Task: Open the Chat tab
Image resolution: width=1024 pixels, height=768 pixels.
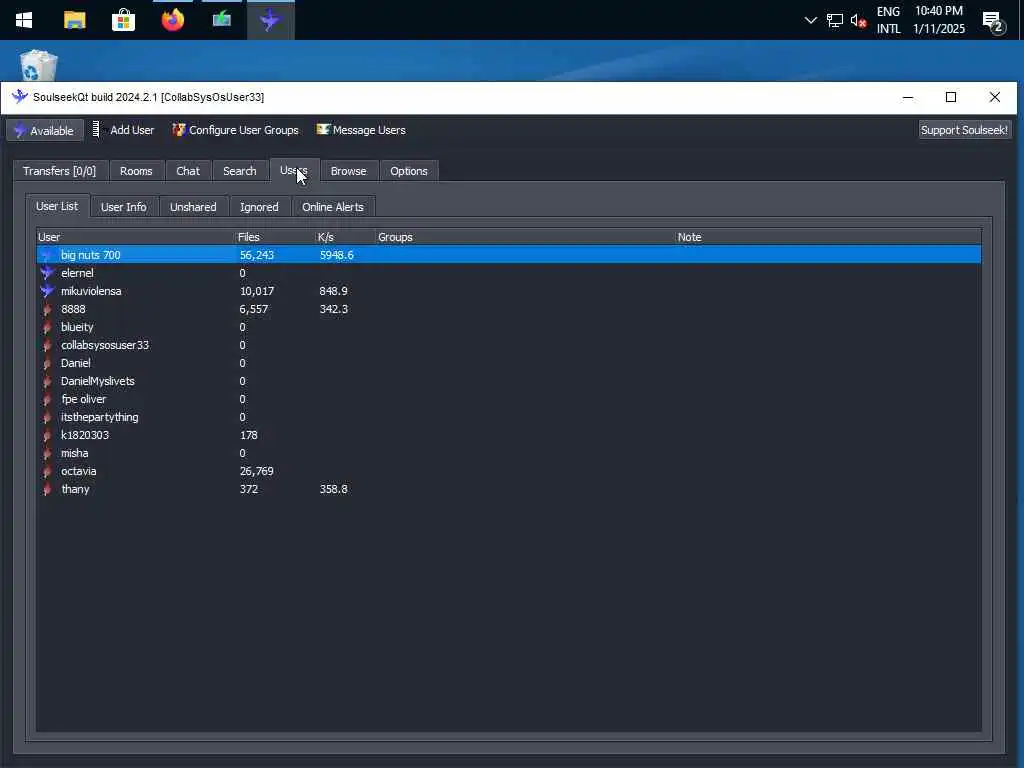Action: pyautogui.click(x=188, y=171)
